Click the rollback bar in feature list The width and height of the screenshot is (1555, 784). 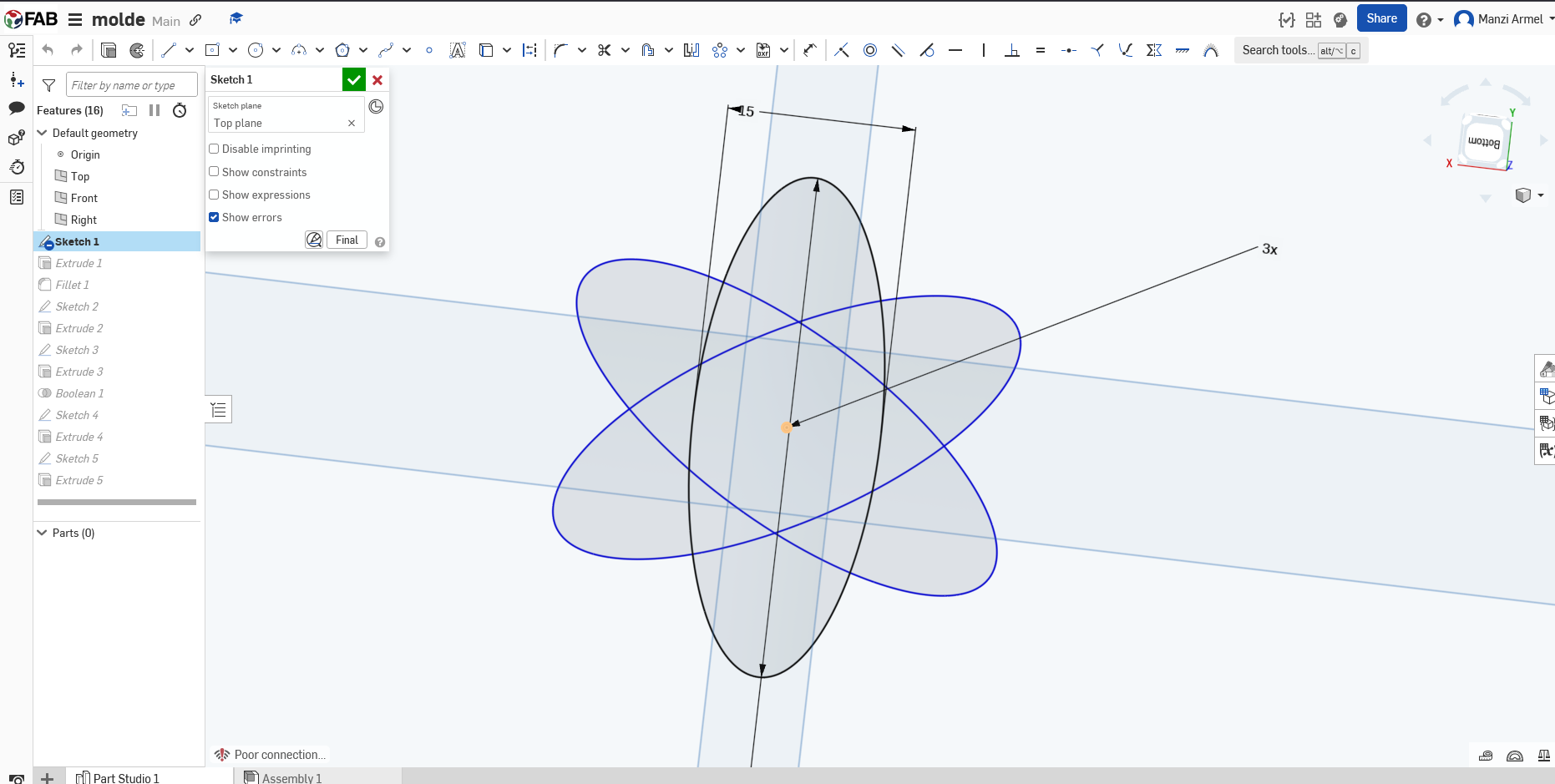pyautogui.click(x=117, y=502)
